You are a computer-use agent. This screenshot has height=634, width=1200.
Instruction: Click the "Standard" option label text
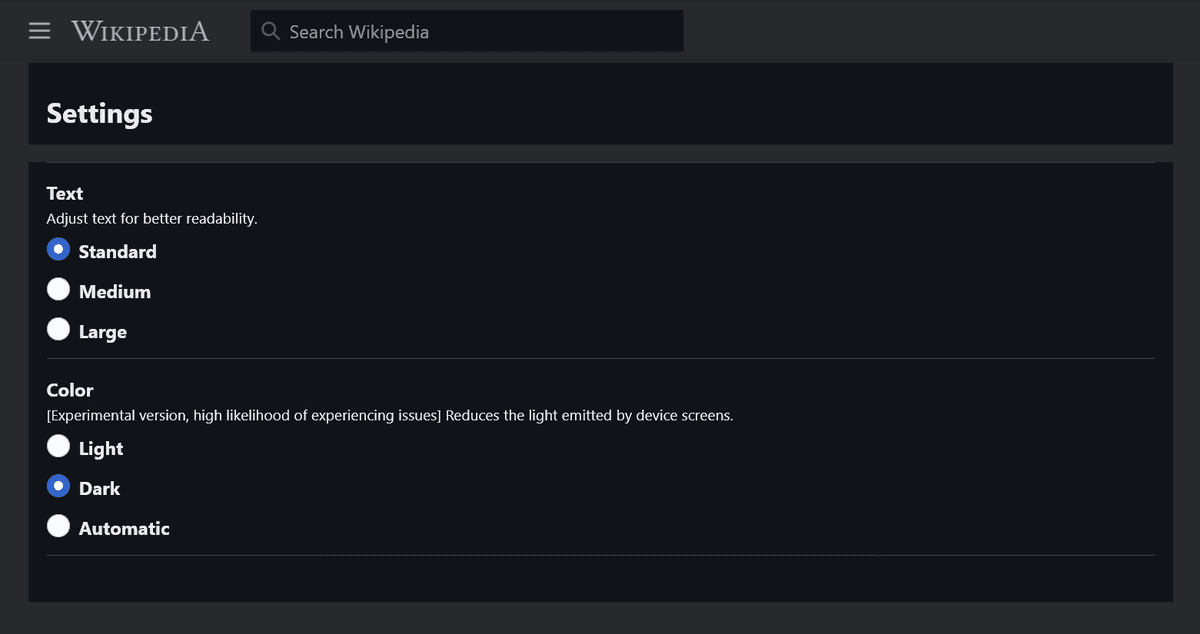tap(118, 252)
